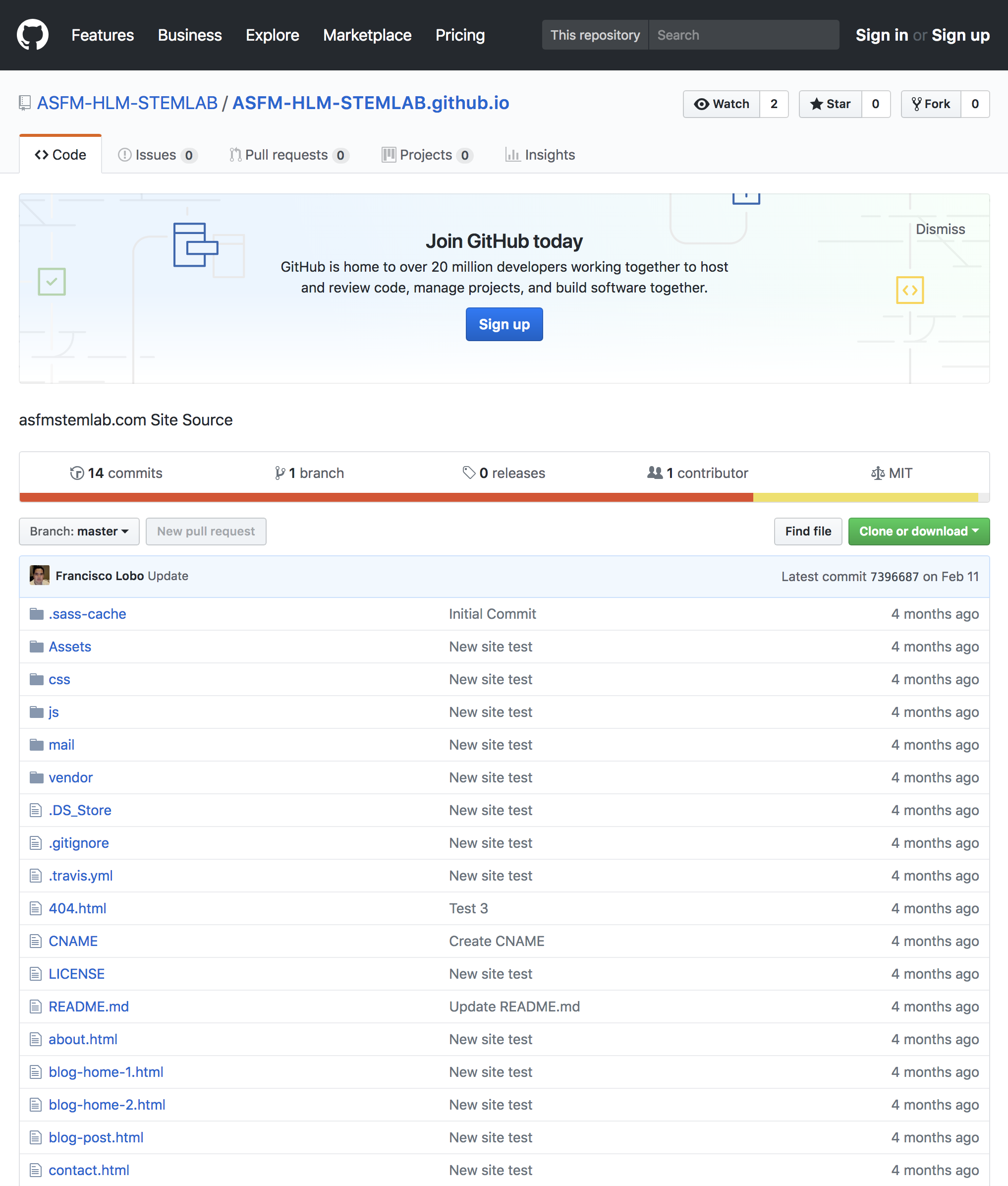The width and height of the screenshot is (1008, 1186).
Task: Select the blog-post.html file icon
Action: [x=36, y=1137]
